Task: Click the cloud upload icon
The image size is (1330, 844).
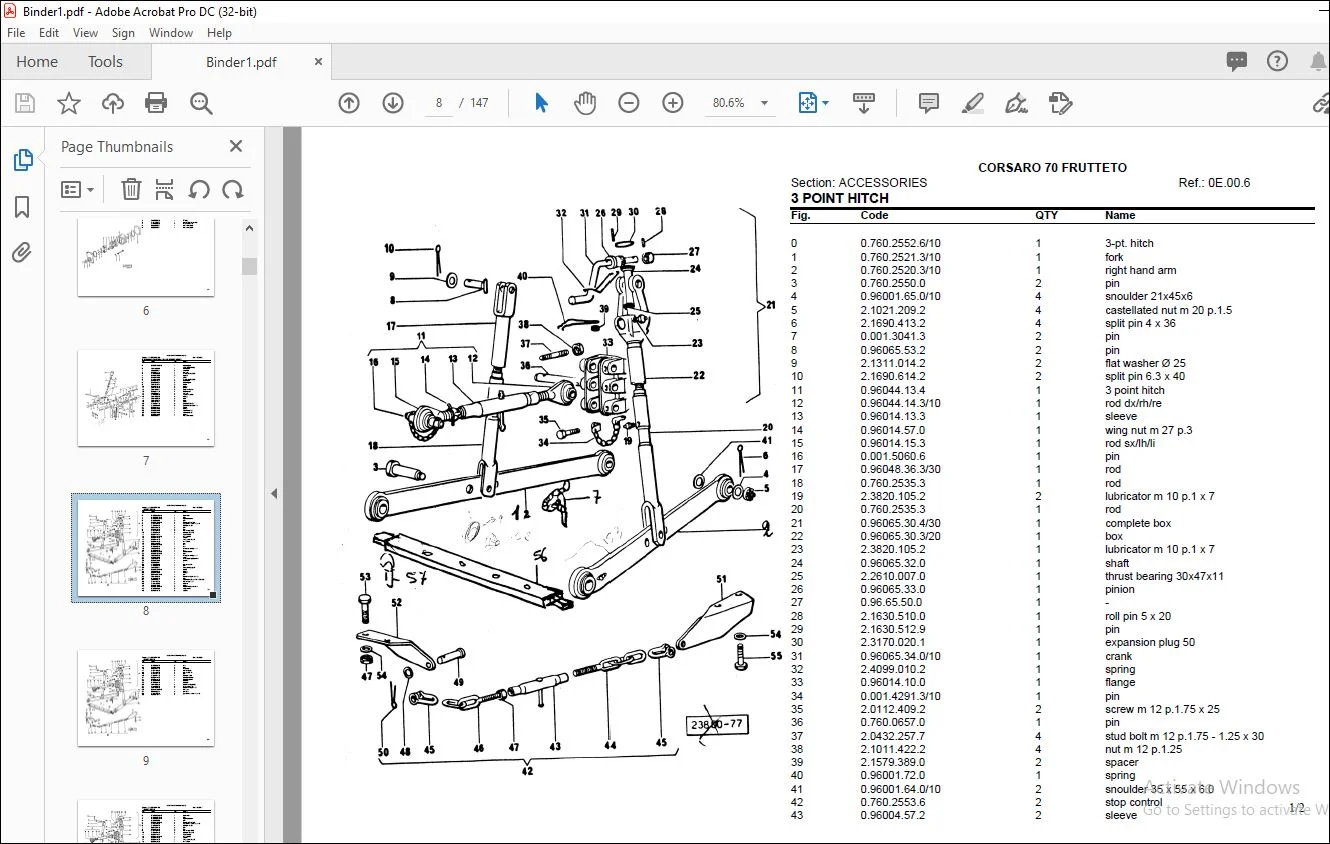Action: pos(113,103)
